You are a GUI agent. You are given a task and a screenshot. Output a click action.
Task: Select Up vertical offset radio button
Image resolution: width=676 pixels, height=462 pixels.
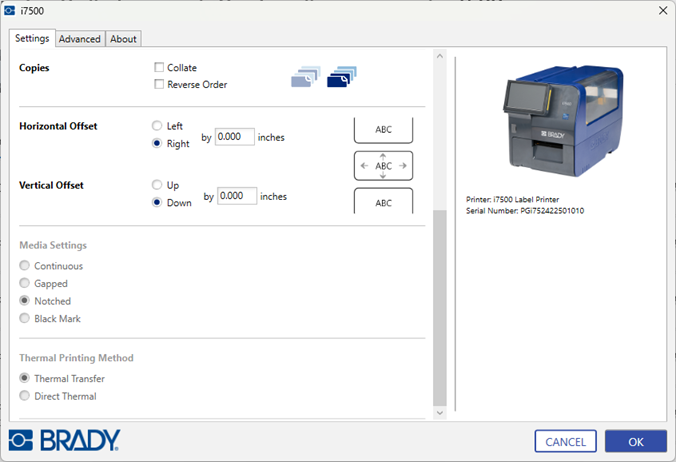157,184
